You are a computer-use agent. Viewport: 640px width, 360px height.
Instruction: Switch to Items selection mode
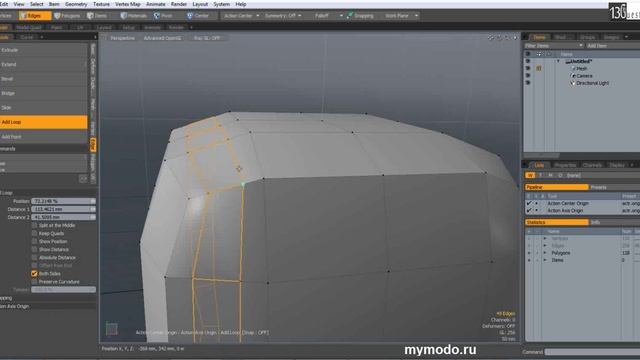[97, 16]
